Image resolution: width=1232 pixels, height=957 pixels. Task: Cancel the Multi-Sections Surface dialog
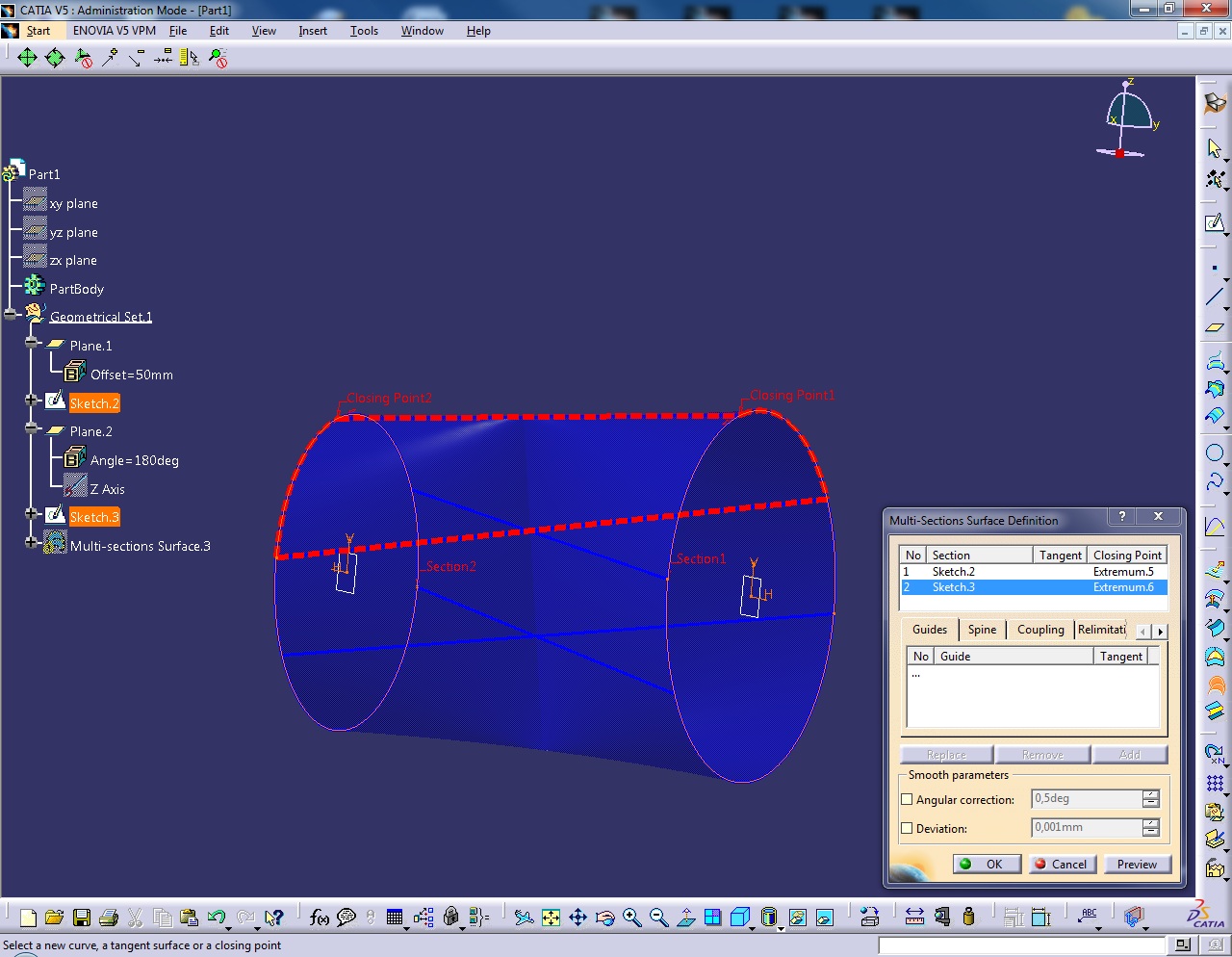click(1062, 864)
